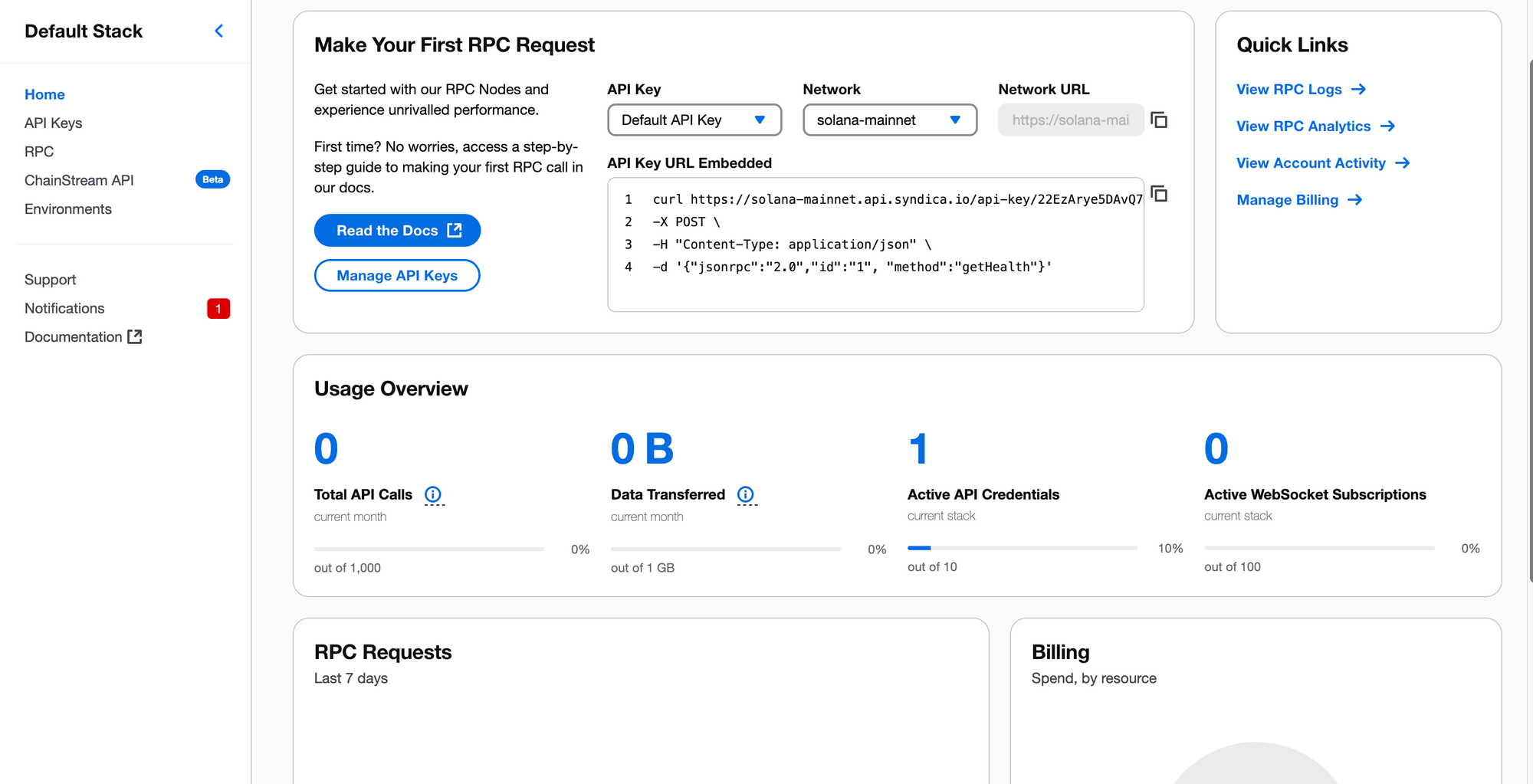This screenshot has height=784, width=1533.
Task: Click the page vertical scrollbar
Action: pyautogui.click(x=1530, y=322)
